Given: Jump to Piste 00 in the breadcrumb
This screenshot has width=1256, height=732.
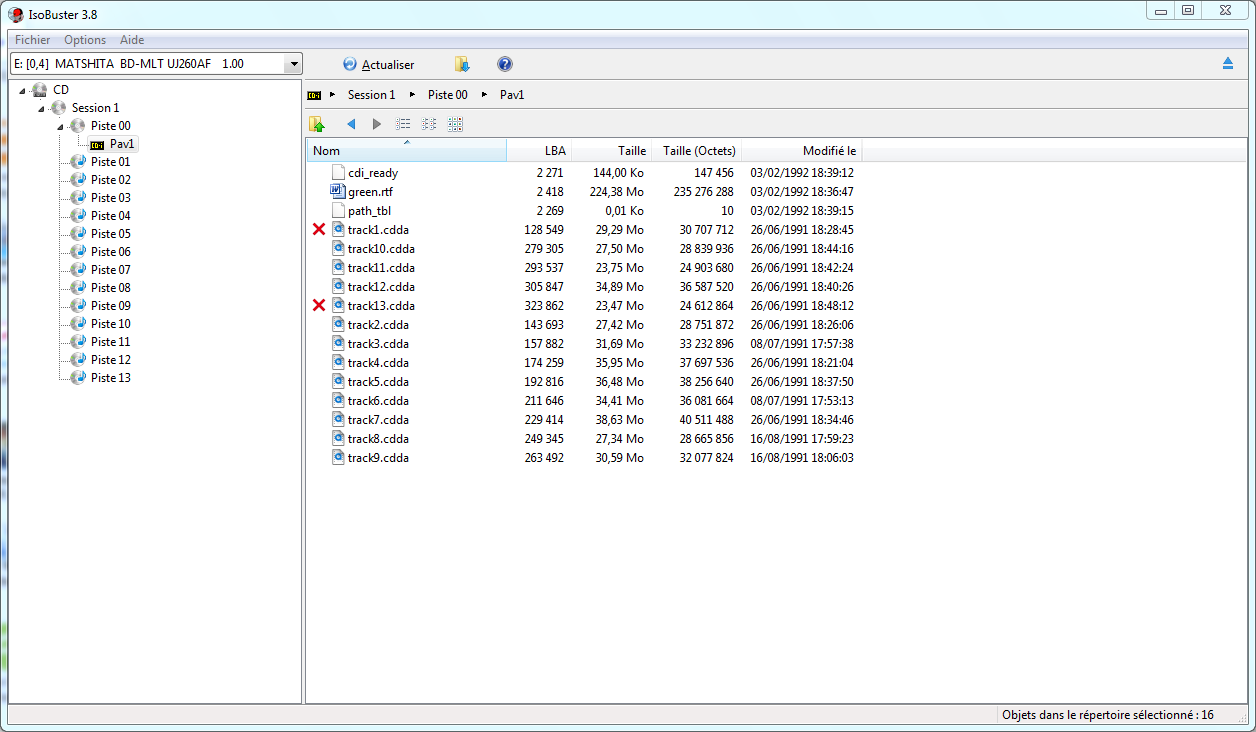Looking at the screenshot, I should (448, 95).
